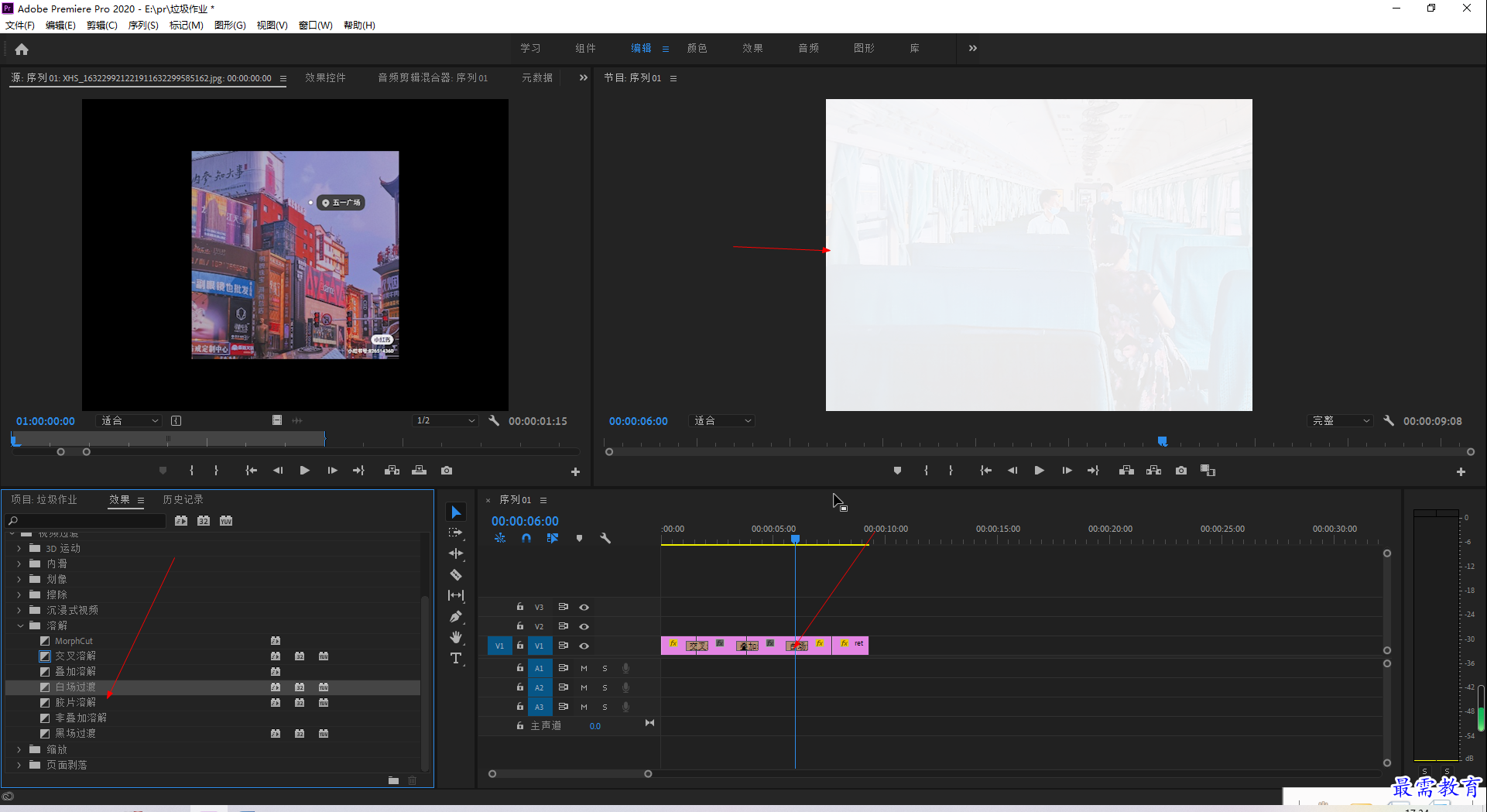Viewport: 1487px width, 812px height.
Task: Open the 文件(F) menu
Action: (20, 25)
